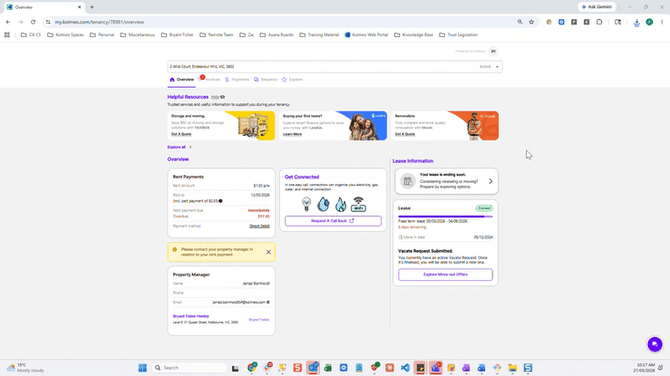This screenshot has width=670, height=376.
Task: Open the Kolmeo Web Portal bookmark
Action: pyautogui.click(x=367, y=35)
